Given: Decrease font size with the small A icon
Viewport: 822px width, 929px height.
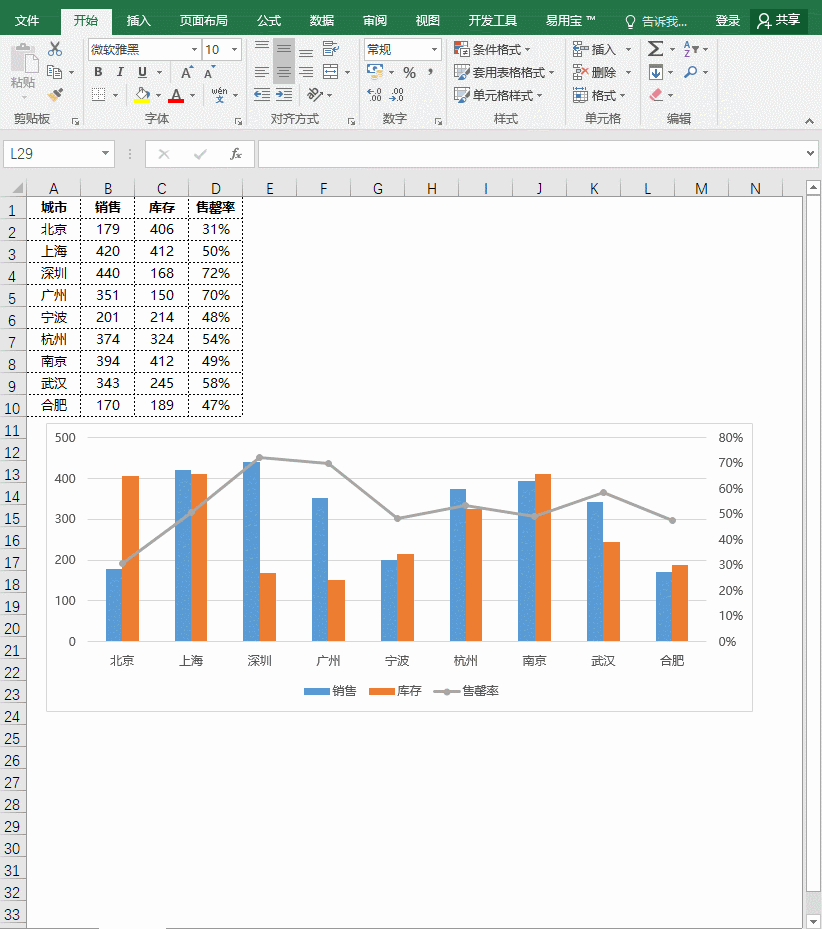Looking at the screenshot, I should click(x=209, y=72).
